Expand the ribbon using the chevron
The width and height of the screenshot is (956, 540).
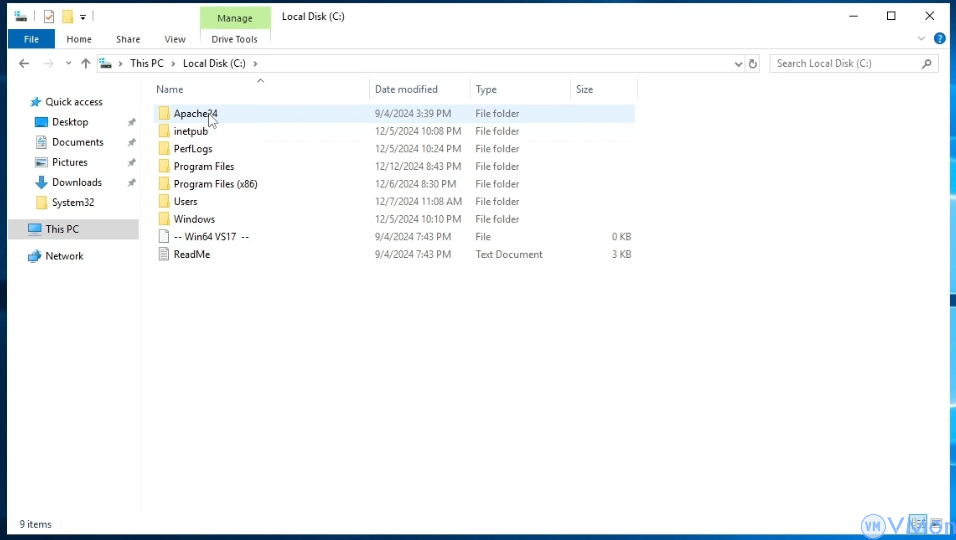[922, 39]
